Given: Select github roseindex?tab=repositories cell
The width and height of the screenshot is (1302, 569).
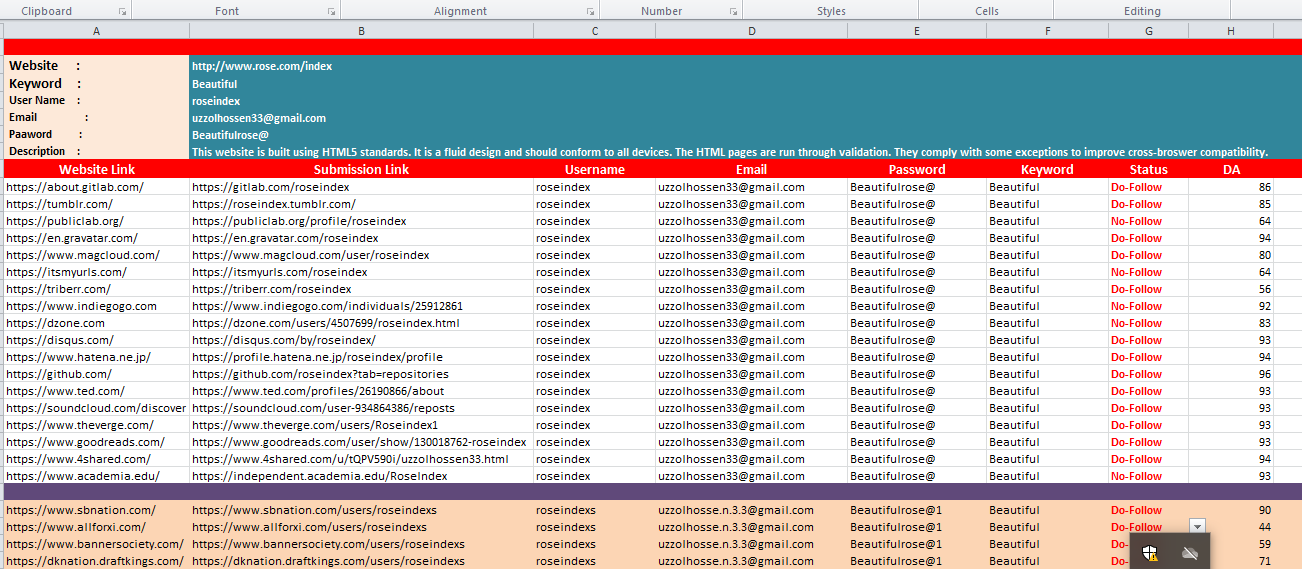Looking at the screenshot, I should (361, 374).
